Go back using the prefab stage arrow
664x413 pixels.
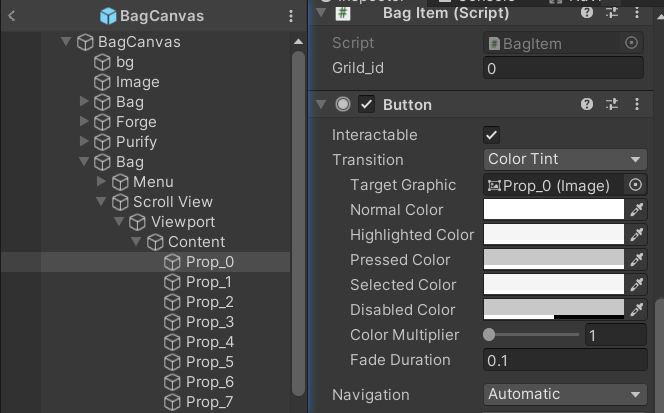[x=11, y=16]
